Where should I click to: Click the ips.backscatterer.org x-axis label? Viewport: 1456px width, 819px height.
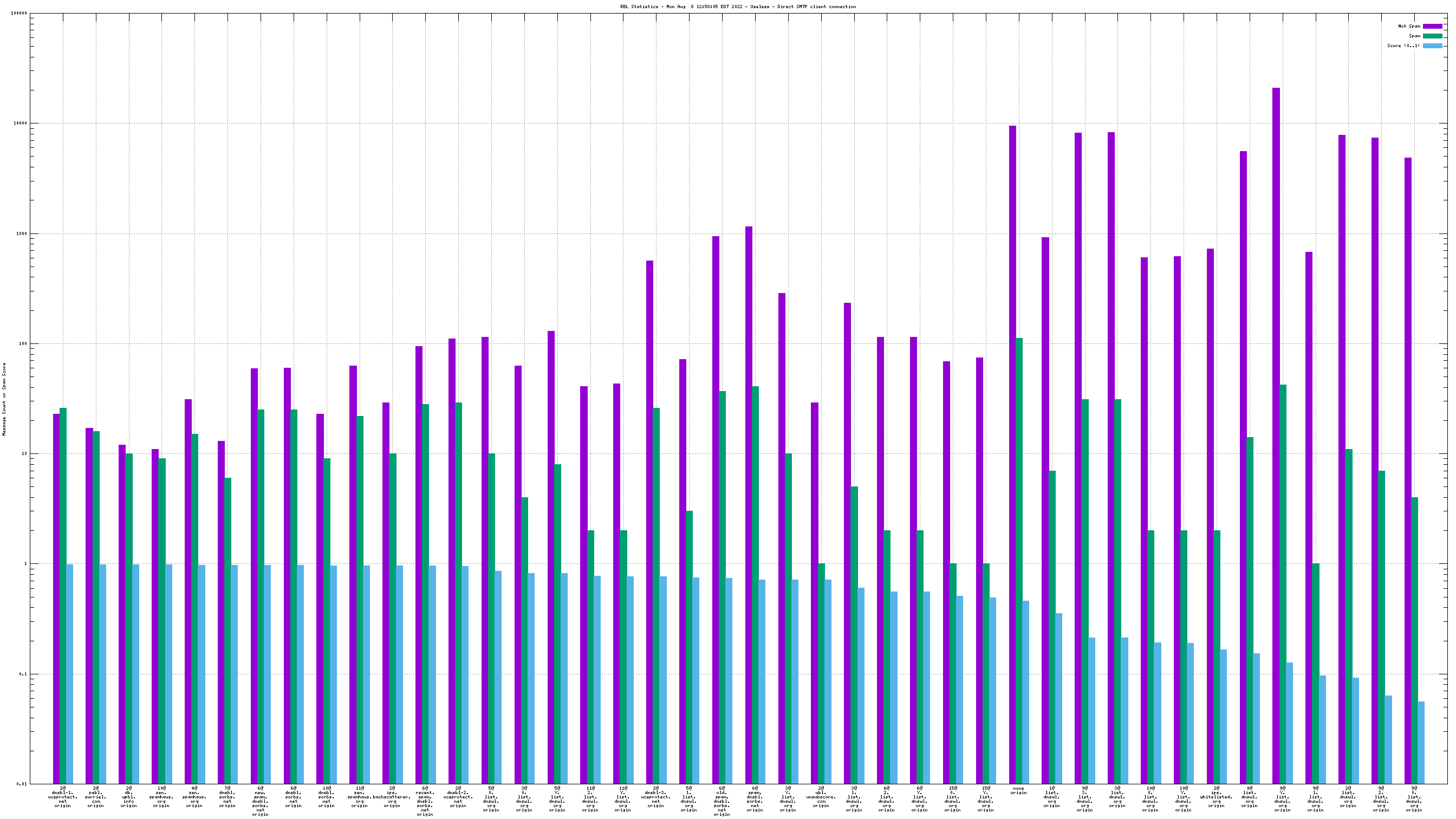click(392, 796)
